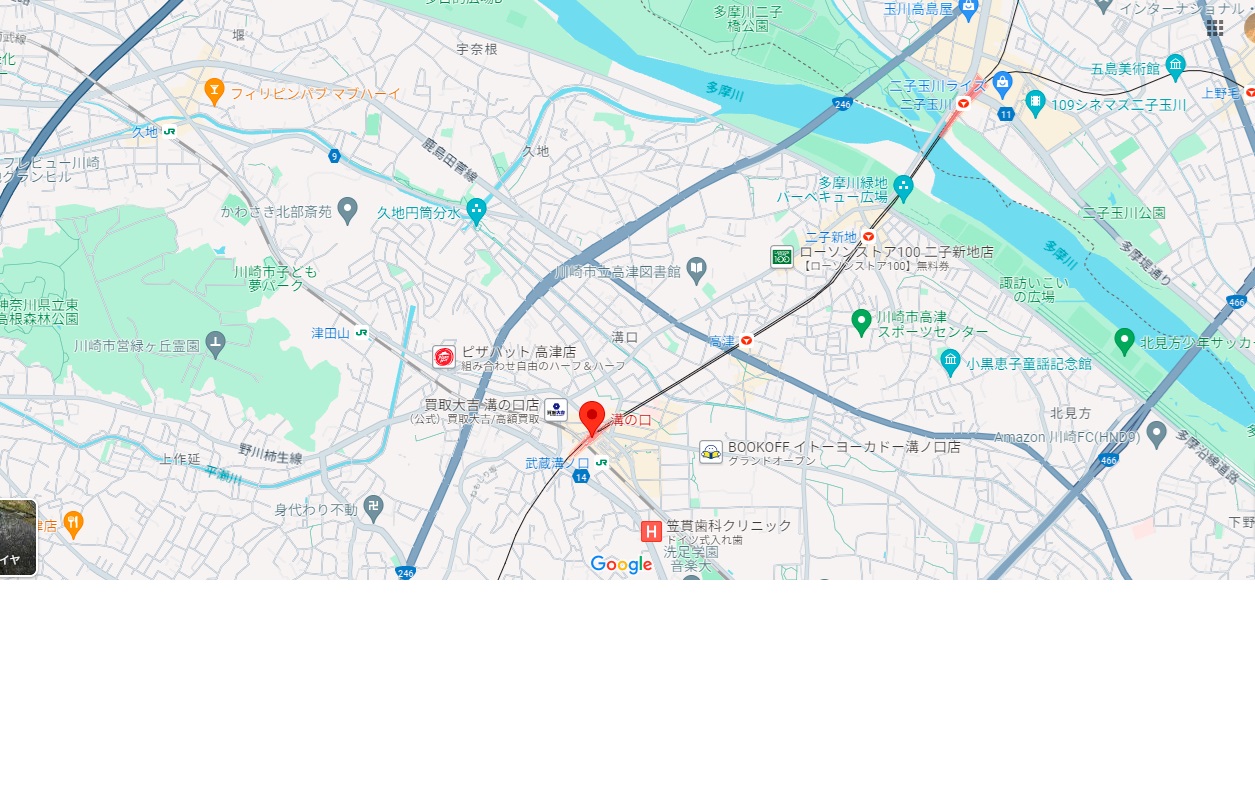Click the 五島美術館 museum pin

tap(1176, 67)
